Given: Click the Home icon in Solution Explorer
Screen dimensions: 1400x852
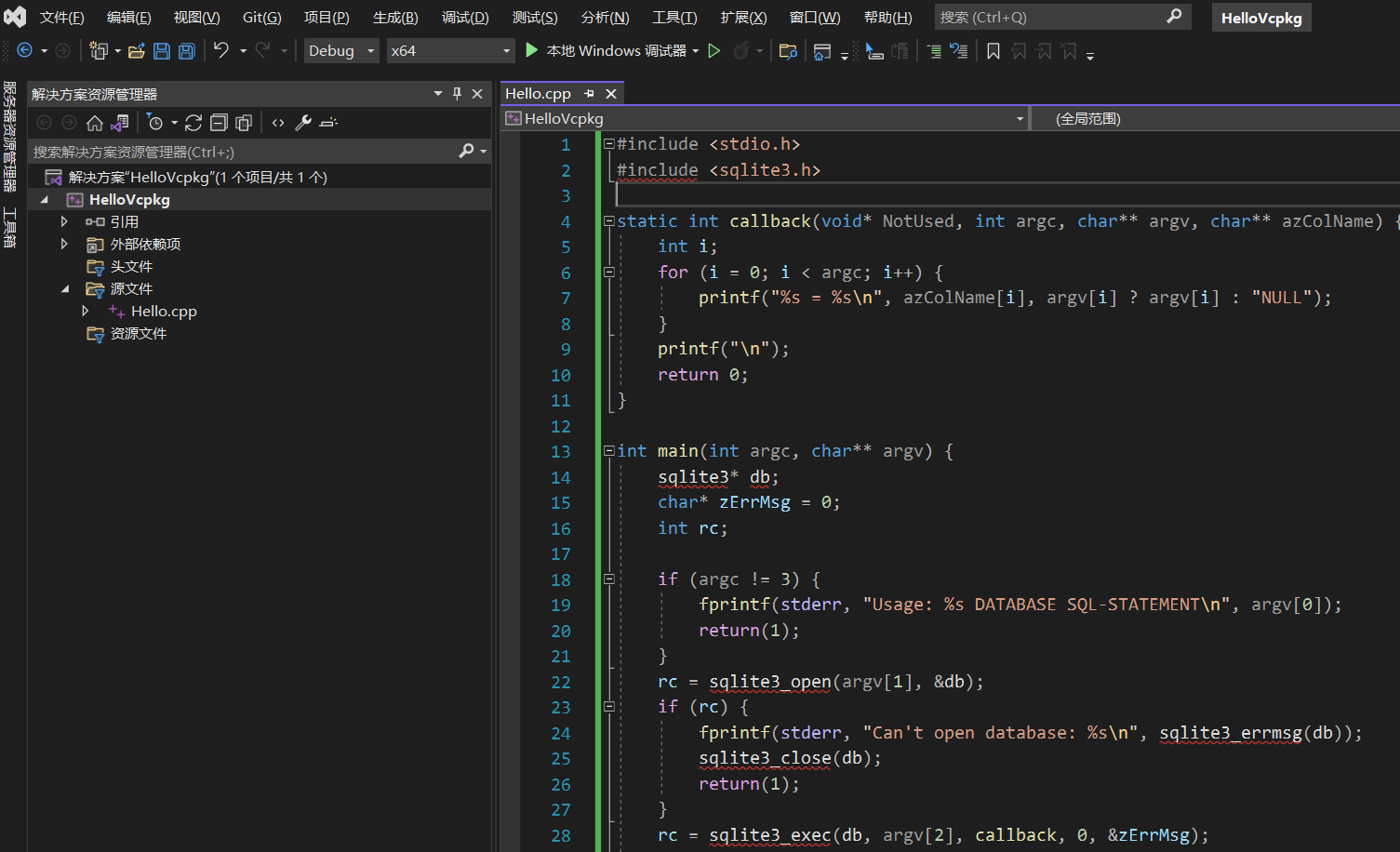Looking at the screenshot, I should pyautogui.click(x=95, y=123).
